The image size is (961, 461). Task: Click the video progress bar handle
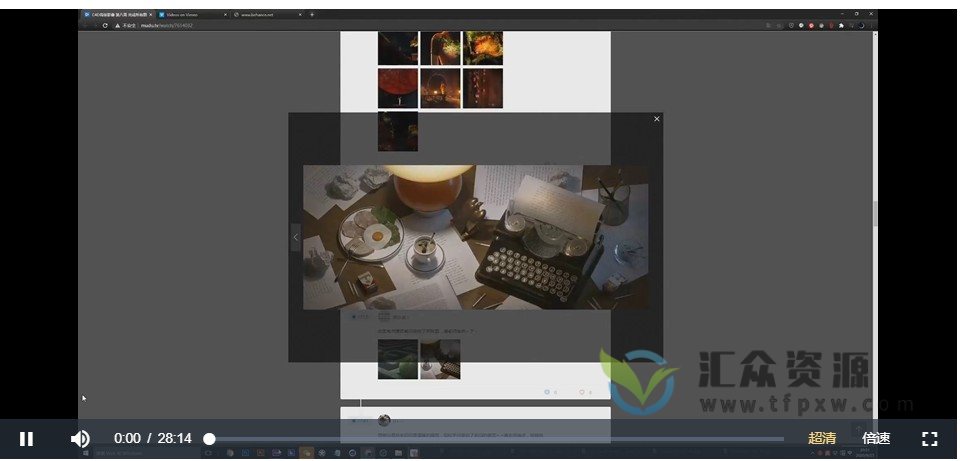209,439
